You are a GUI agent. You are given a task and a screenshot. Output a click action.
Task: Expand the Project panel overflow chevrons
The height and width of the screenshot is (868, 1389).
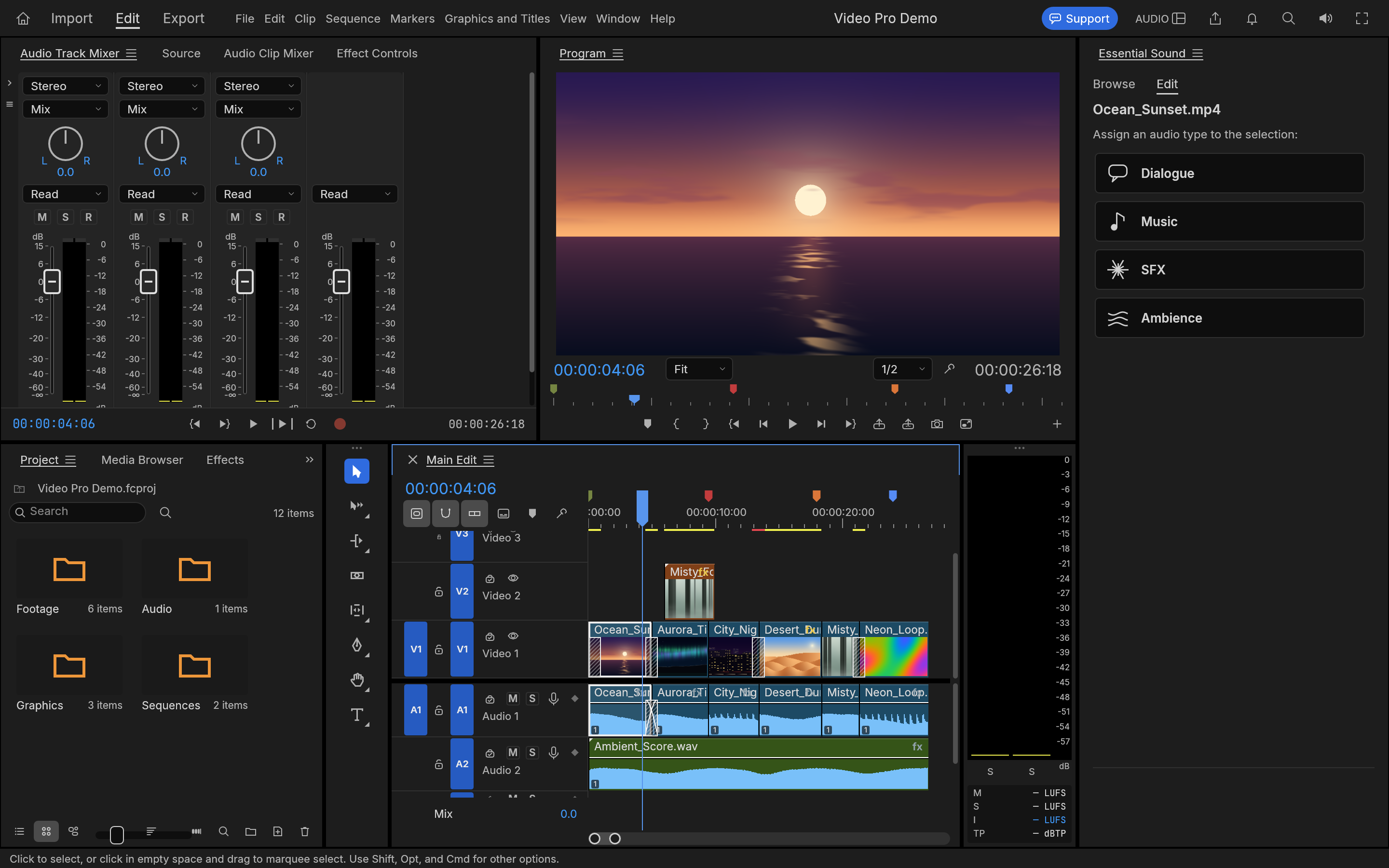tap(309, 459)
